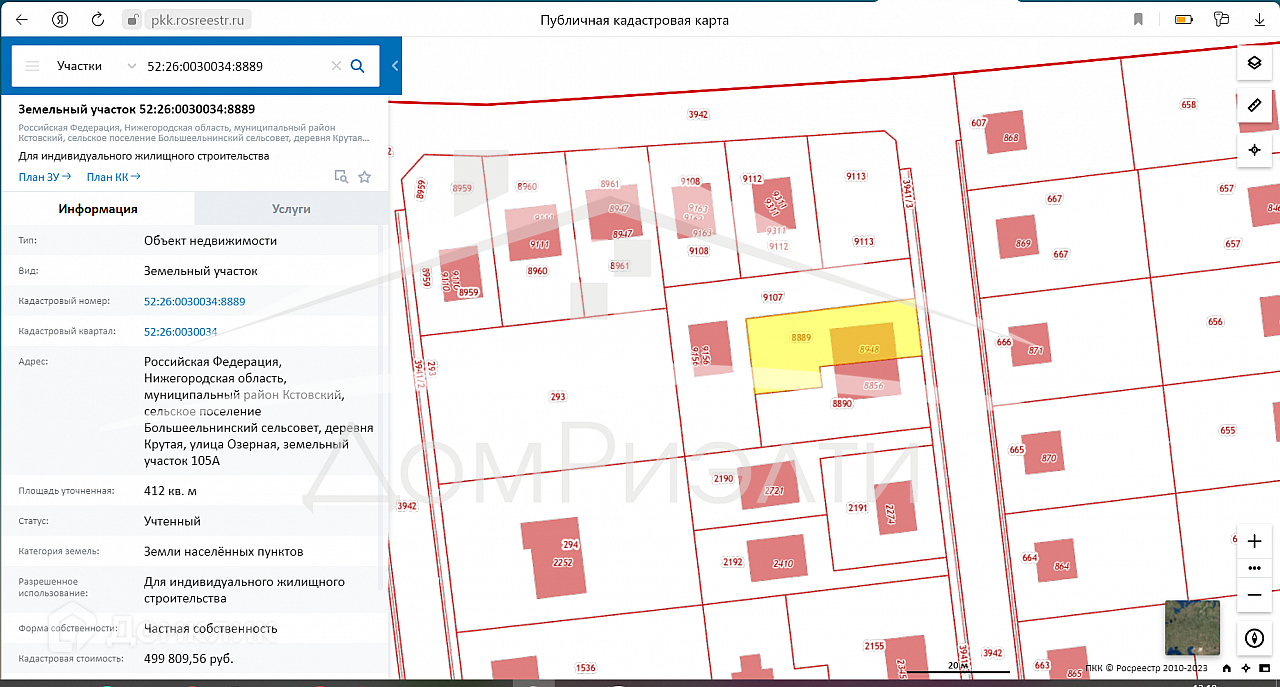Click building label 871 on the map

tap(1035, 350)
